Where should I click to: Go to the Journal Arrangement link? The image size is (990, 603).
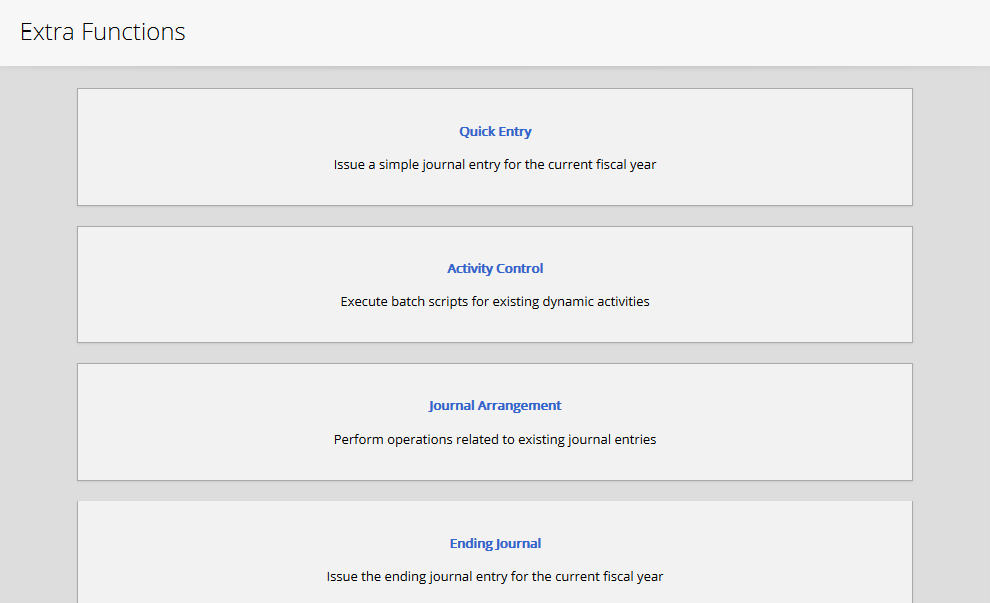pyautogui.click(x=495, y=405)
